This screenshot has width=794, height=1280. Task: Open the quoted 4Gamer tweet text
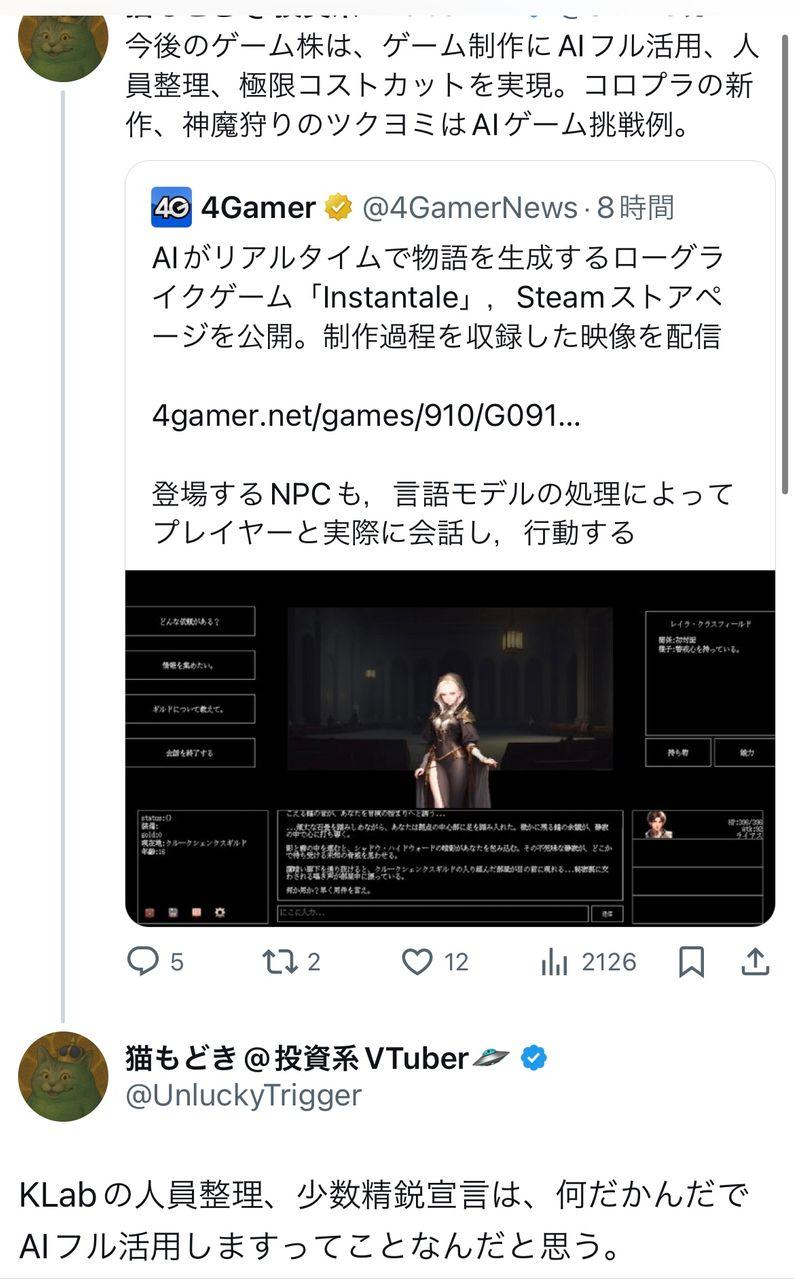coord(438,297)
